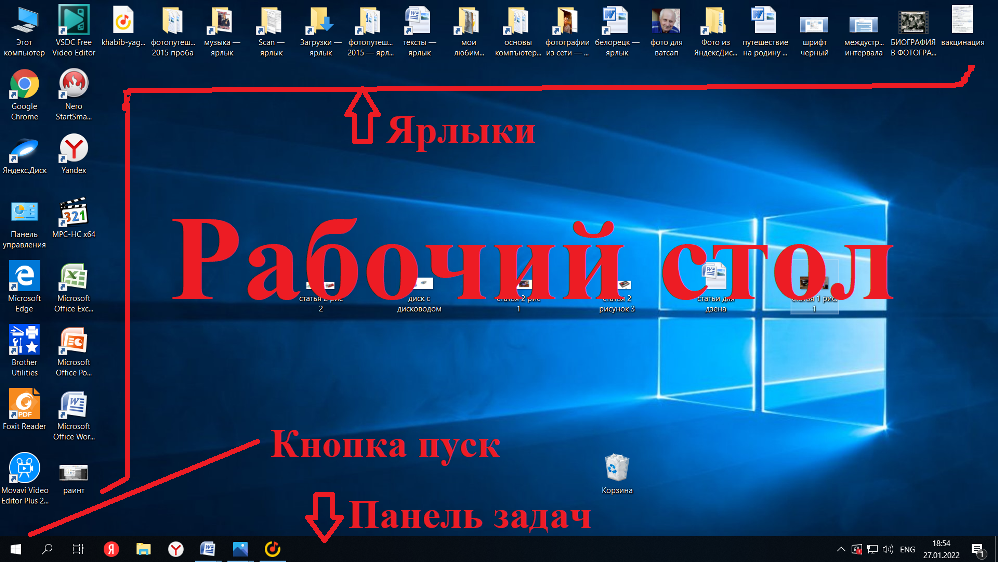Open the 'БИОГРАФИЯ В ФОТОГРА..' video file

(x=913, y=32)
